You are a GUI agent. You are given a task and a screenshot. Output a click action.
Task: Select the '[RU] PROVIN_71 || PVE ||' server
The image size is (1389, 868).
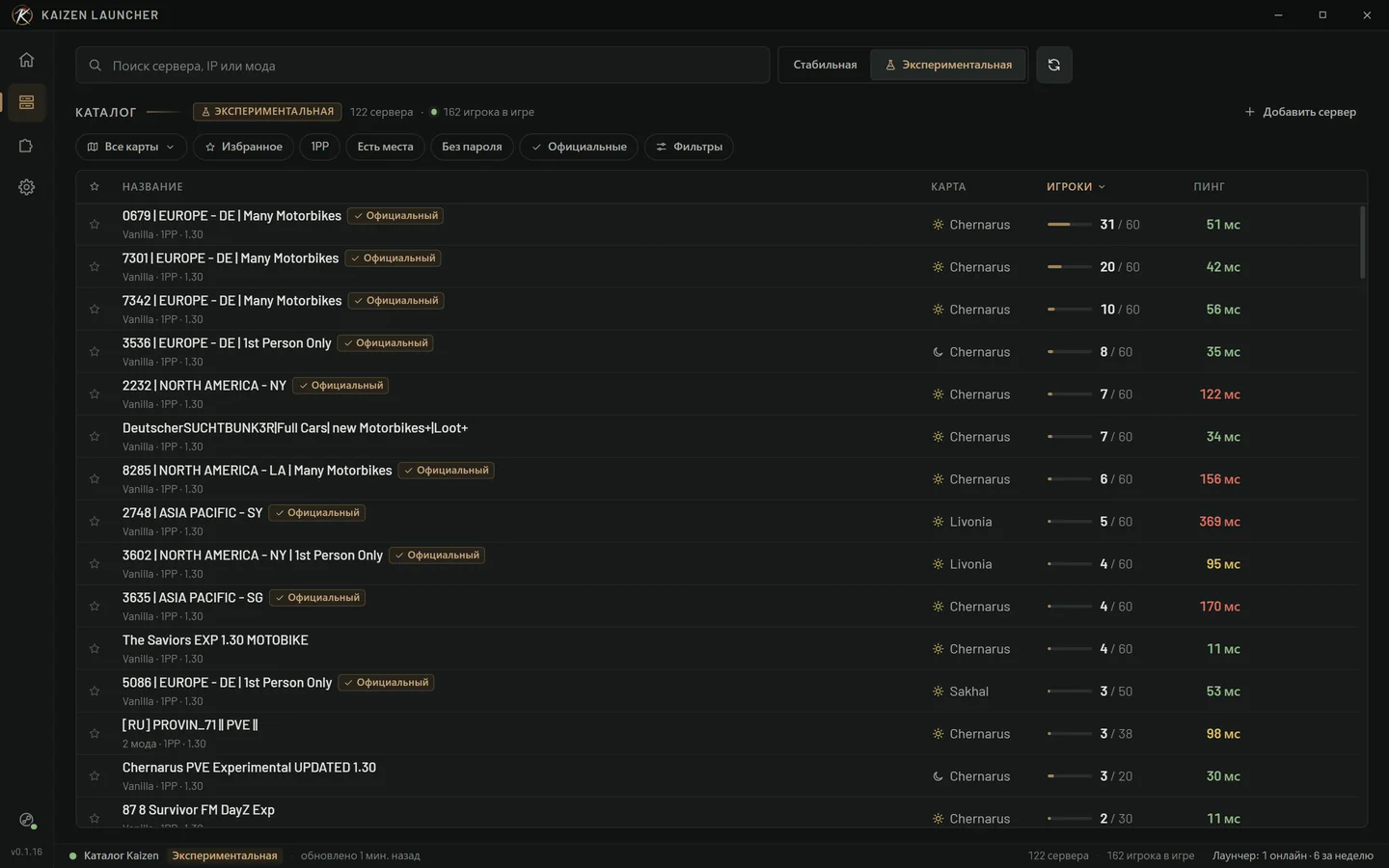coord(718,734)
